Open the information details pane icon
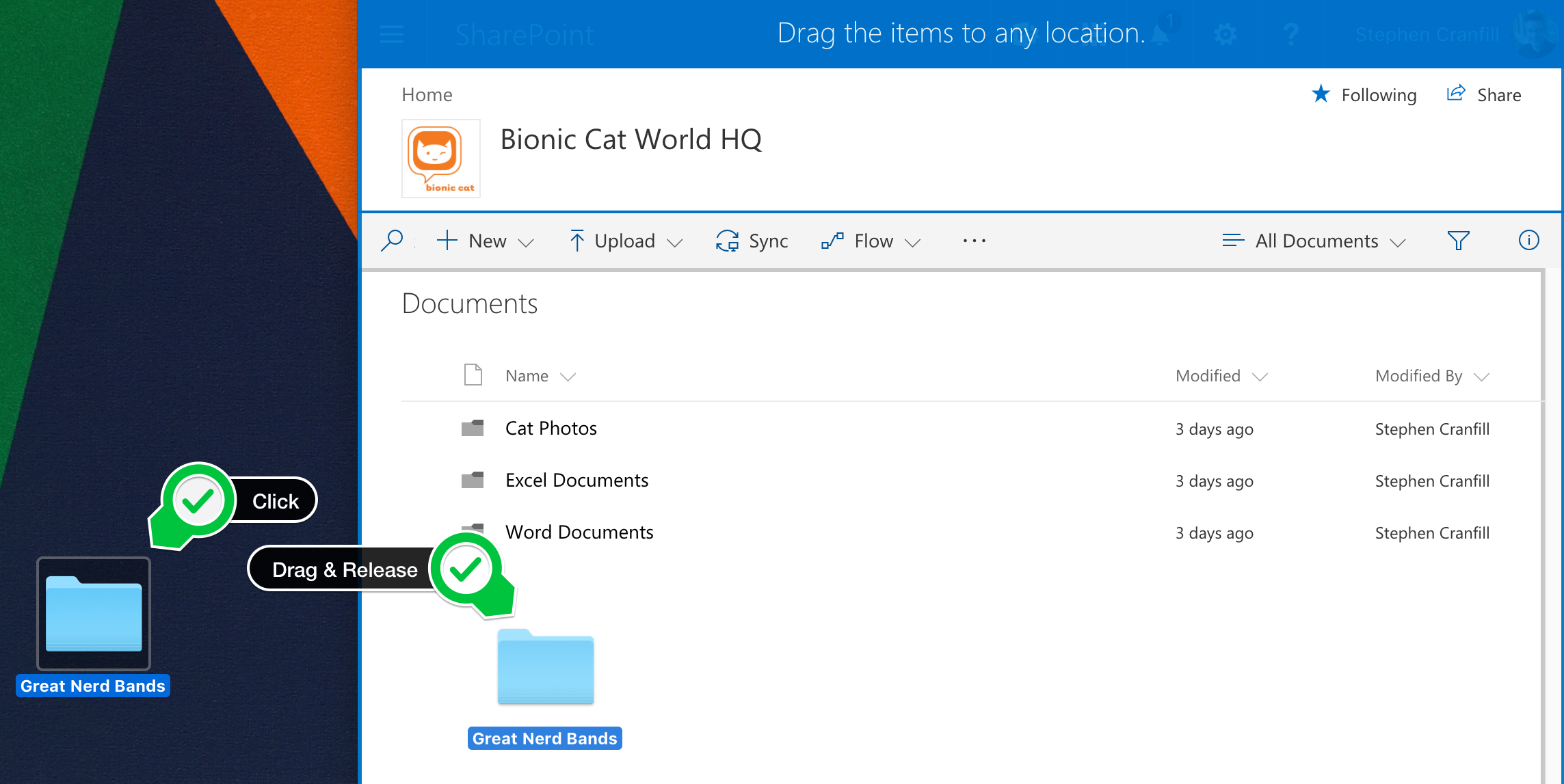The height and width of the screenshot is (784, 1564). pyautogui.click(x=1528, y=241)
